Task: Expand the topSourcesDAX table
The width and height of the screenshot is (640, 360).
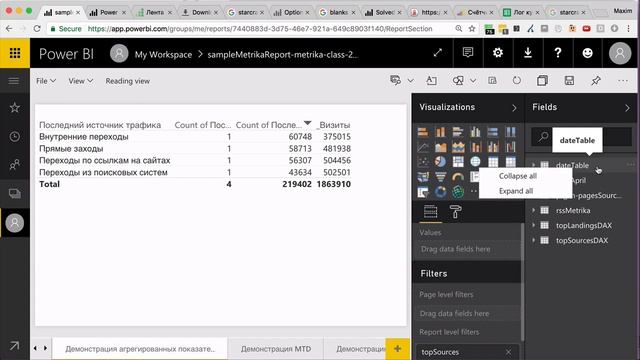Action: pos(533,240)
